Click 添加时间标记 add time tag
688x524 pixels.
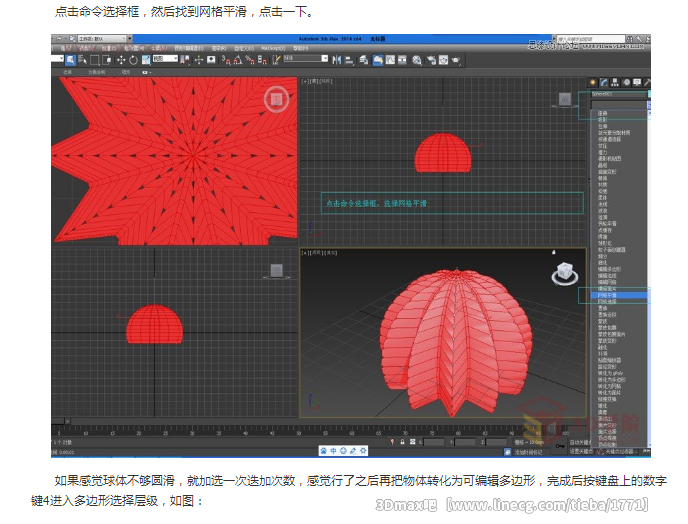[528, 452]
